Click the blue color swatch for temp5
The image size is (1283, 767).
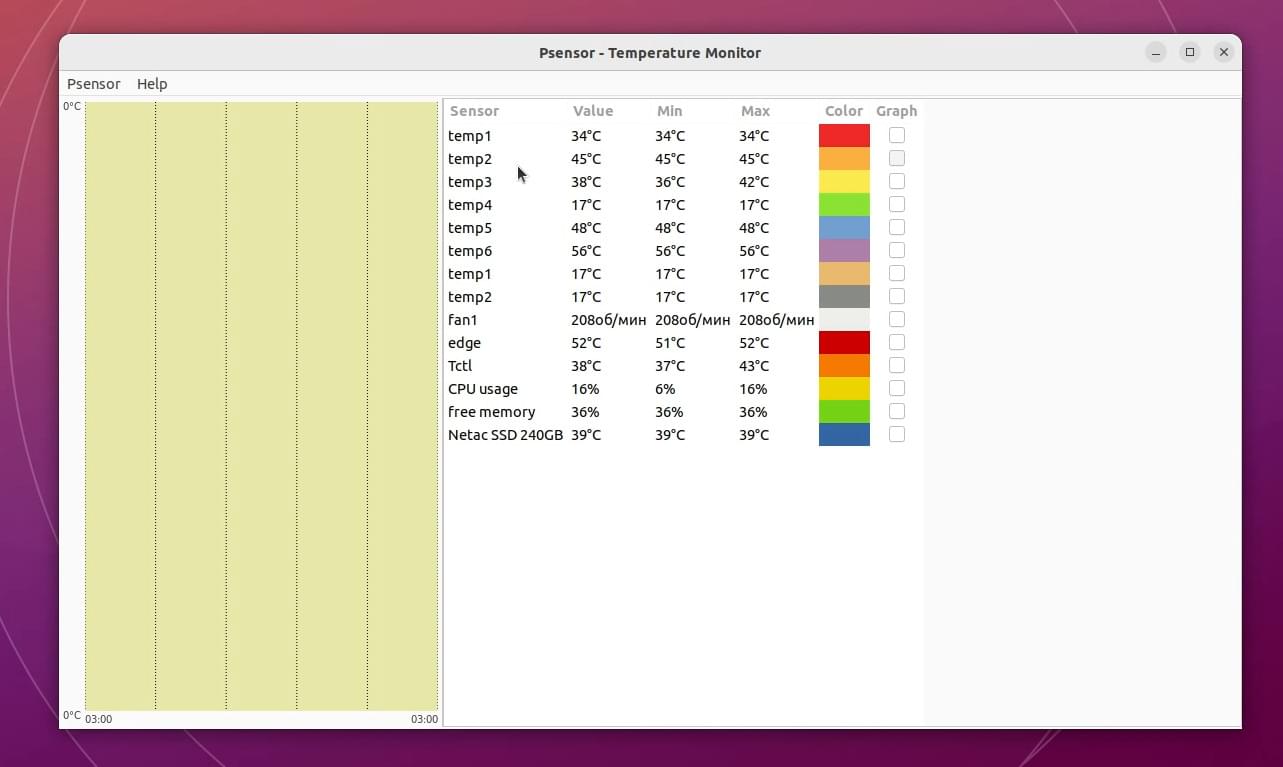[844, 227]
